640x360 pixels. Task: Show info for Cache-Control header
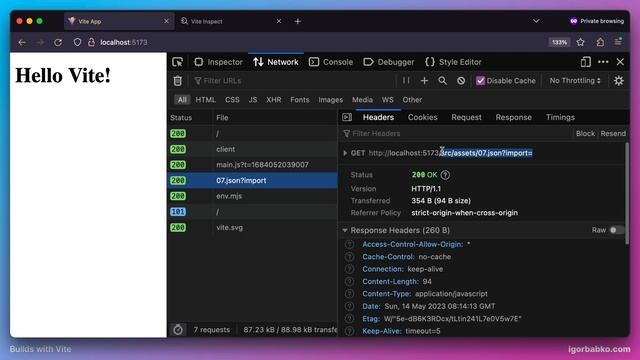pos(349,257)
